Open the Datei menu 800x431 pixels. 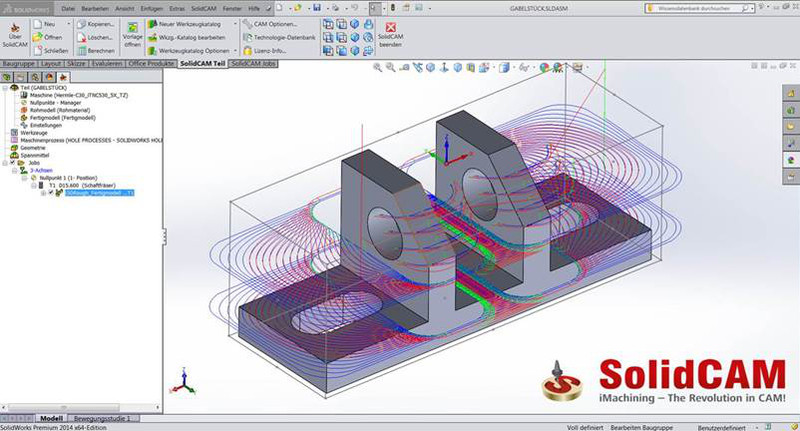coord(68,9)
